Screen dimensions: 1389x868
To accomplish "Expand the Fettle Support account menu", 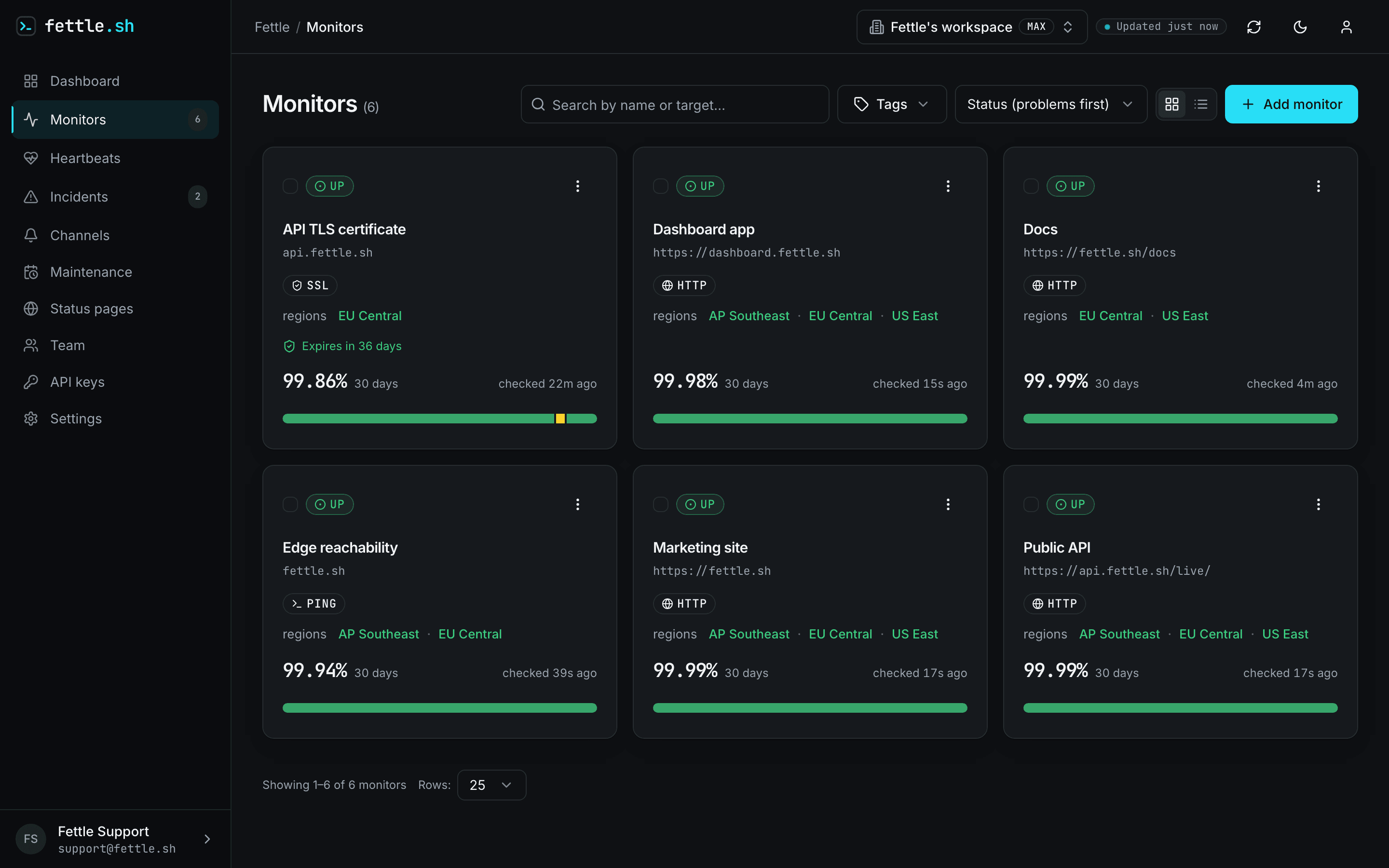I will [115, 839].
